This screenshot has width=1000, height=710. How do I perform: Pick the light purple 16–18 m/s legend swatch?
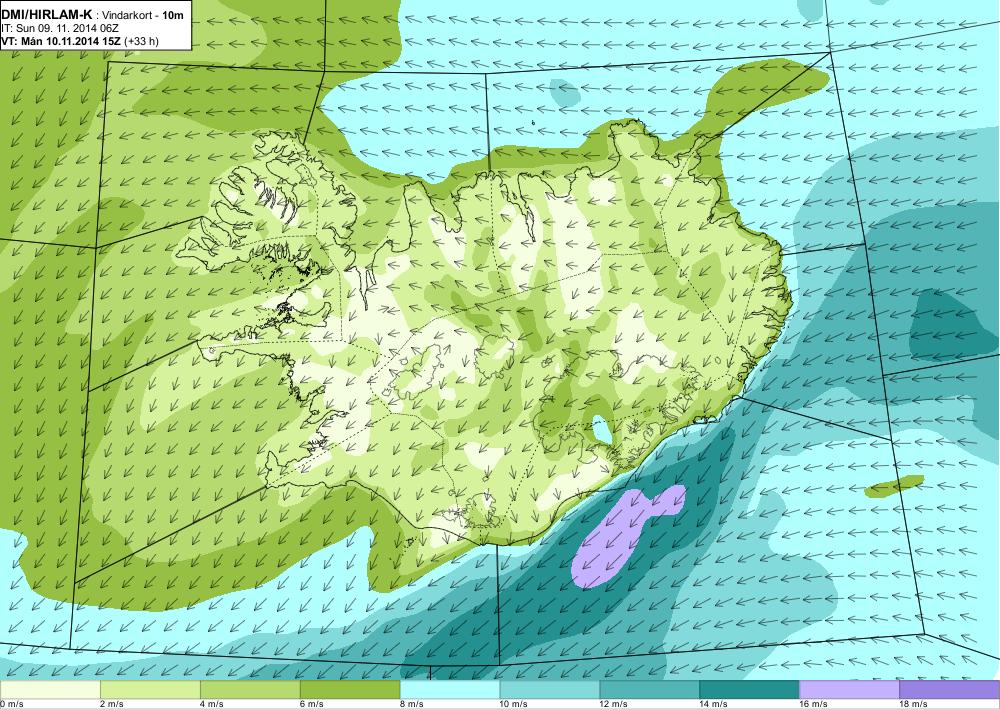pyautogui.click(x=849, y=690)
